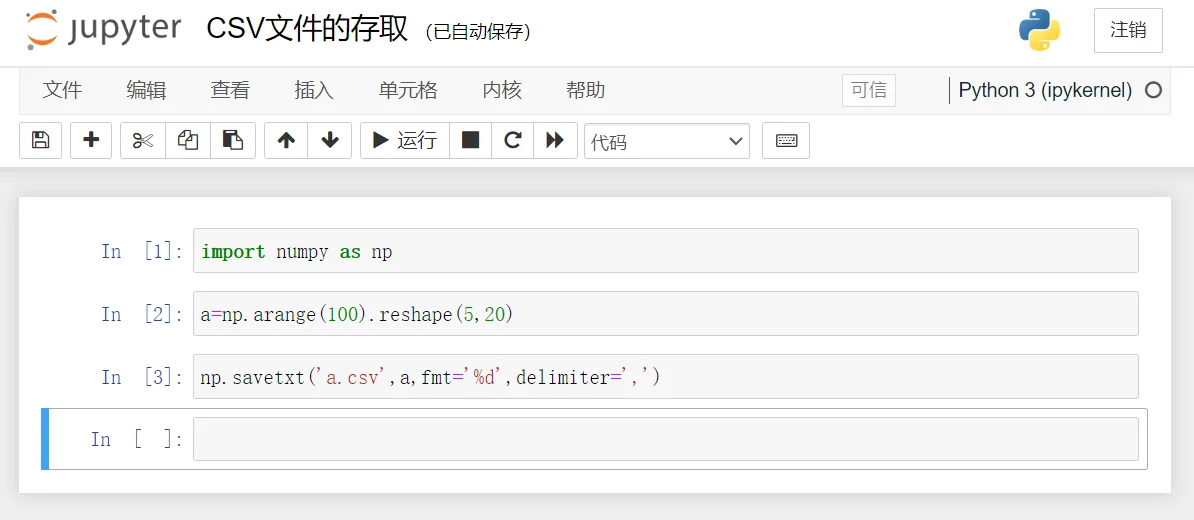Restart the kernel with circular arrow icon
The image size is (1194, 520).
point(513,141)
